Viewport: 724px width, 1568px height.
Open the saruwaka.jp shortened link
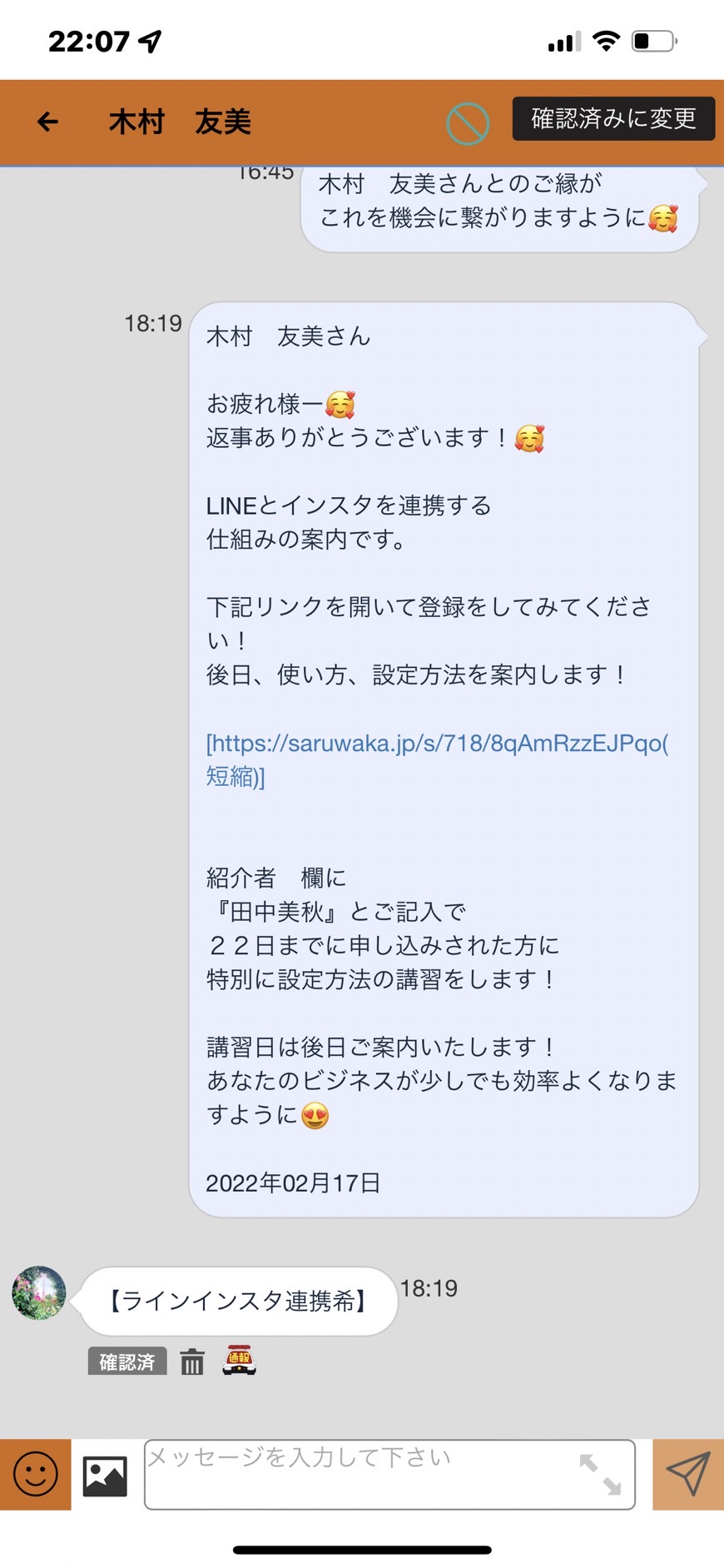click(437, 759)
